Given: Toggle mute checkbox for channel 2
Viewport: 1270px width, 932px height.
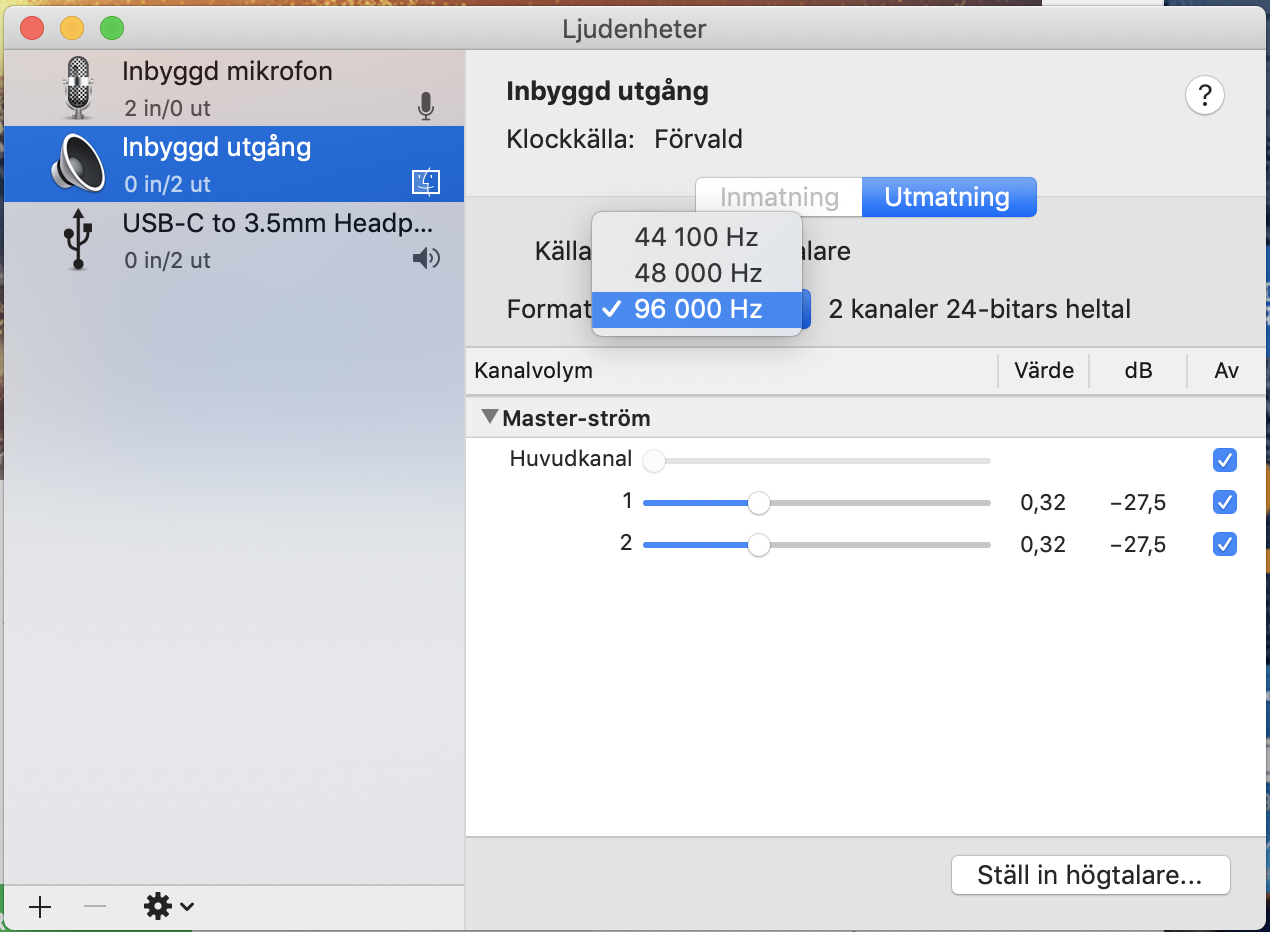Looking at the screenshot, I should tap(1224, 544).
